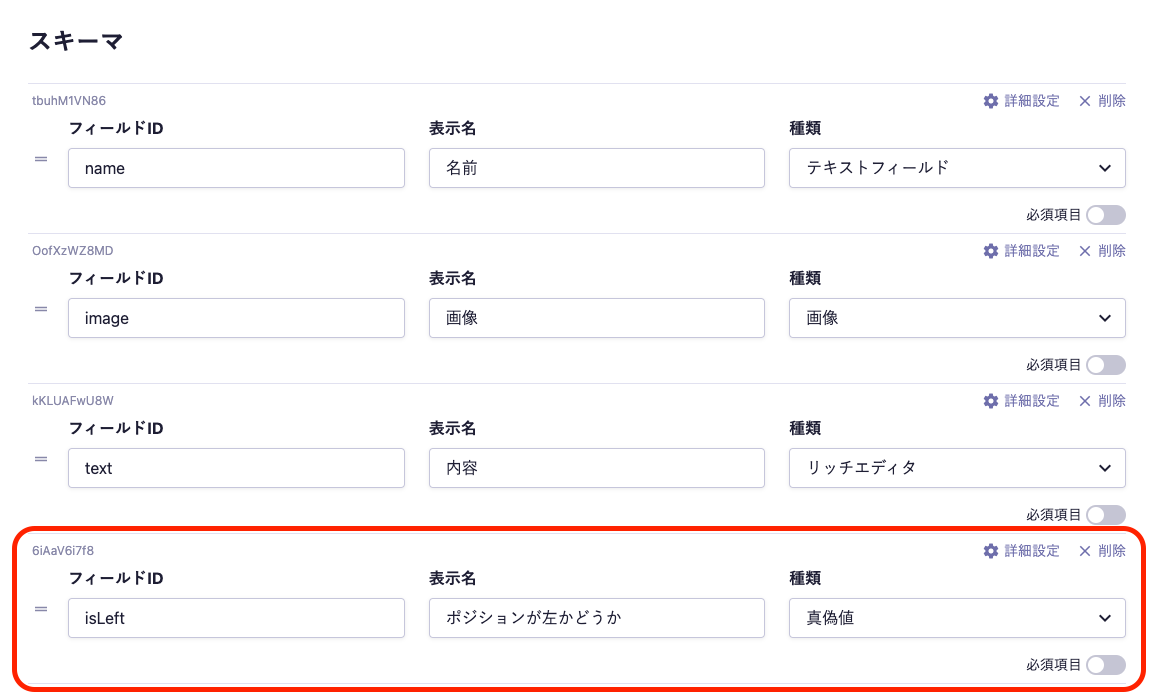Toggle 必須項目 for the name field
The height and width of the screenshot is (697, 1150).
pos(1105,215)
